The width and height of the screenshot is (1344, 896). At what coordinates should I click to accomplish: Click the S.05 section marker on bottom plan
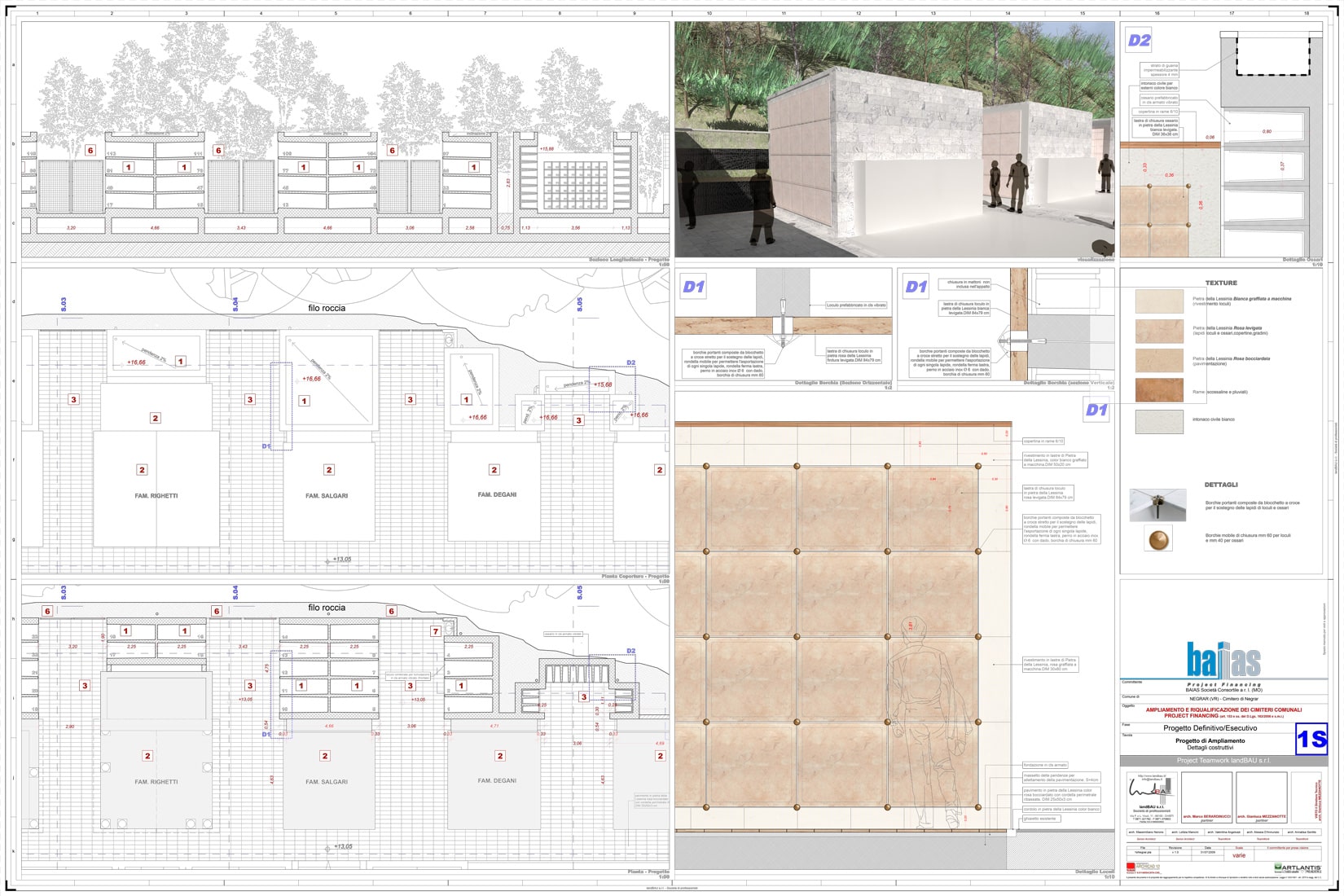[x=580, y=592]
